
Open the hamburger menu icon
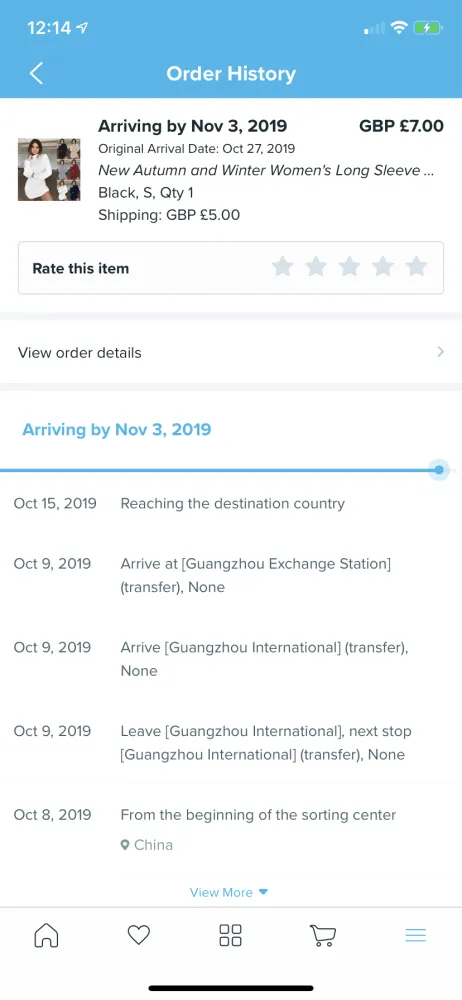pyautogui.click(x=415, y=935)
